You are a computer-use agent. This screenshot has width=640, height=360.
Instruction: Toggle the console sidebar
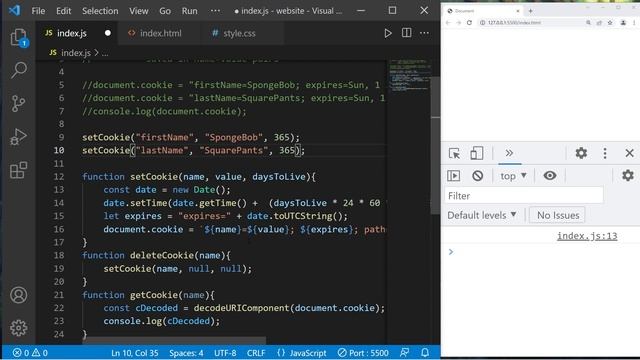pos(453,176)
